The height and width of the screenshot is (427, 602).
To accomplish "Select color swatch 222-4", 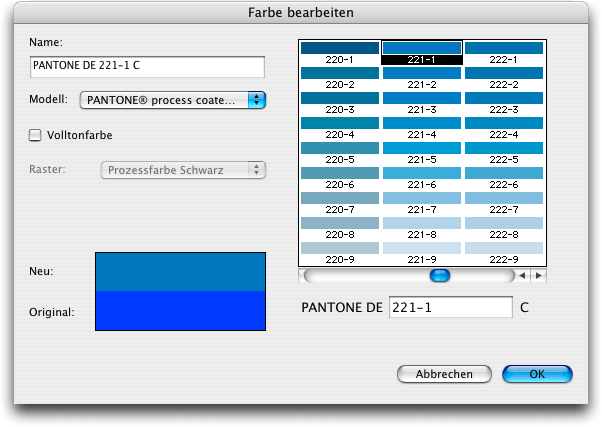I will (x=504, y=123).
